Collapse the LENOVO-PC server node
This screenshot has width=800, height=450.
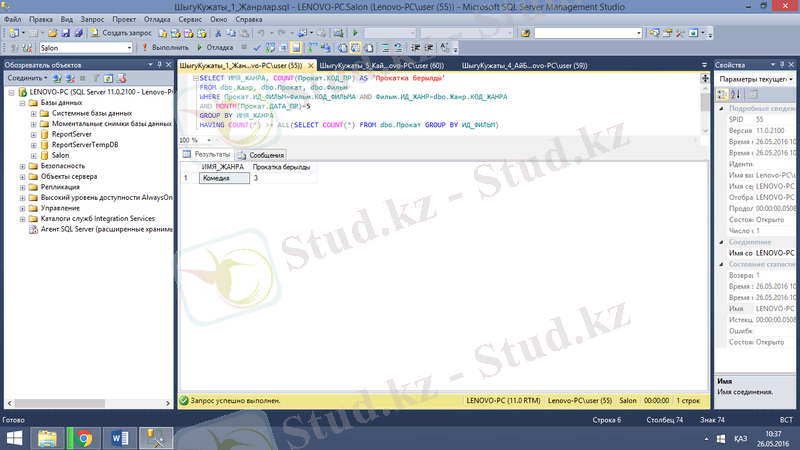[x=11, y=92]
